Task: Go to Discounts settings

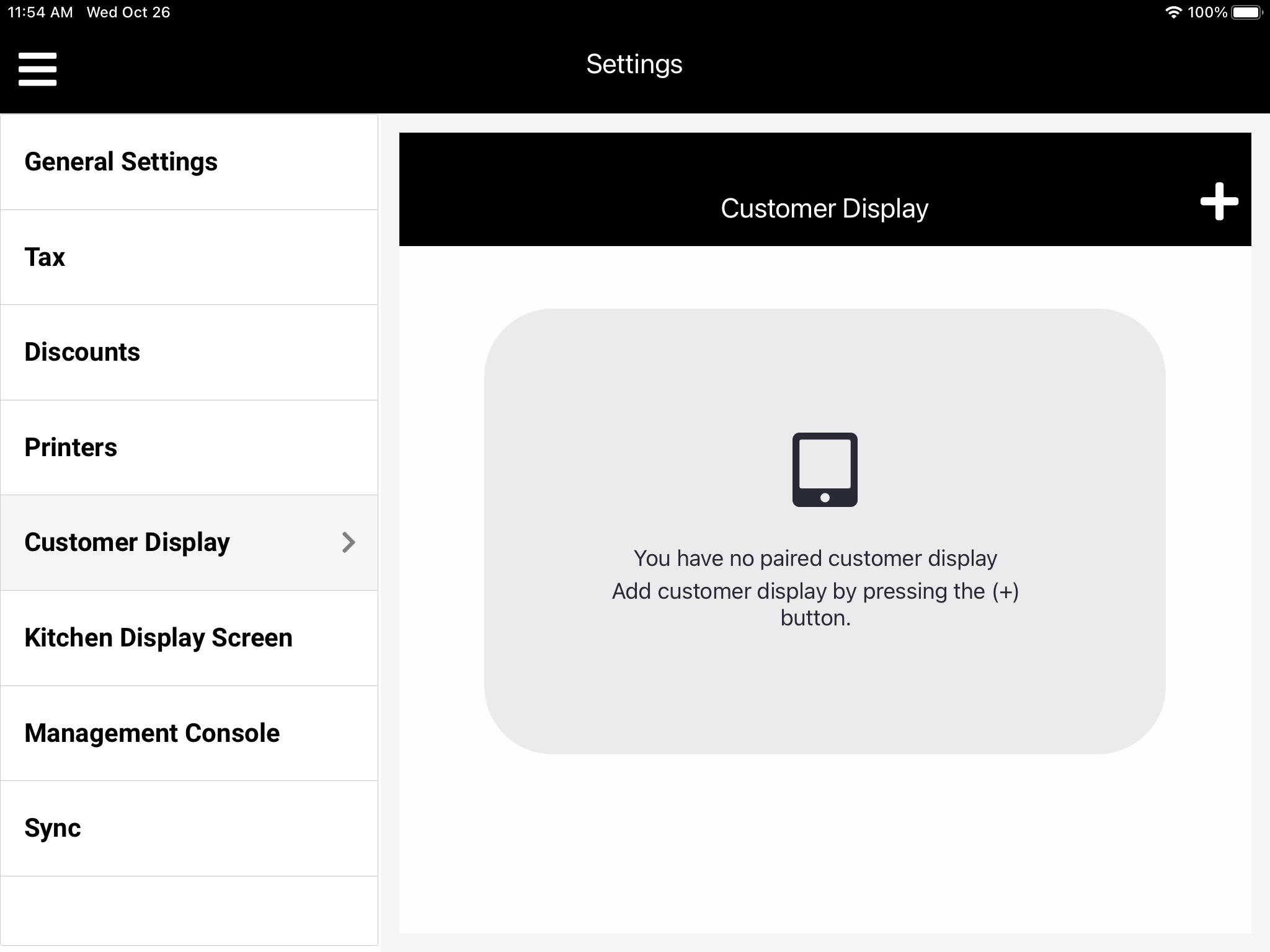Action: click(x=82, y=352)
